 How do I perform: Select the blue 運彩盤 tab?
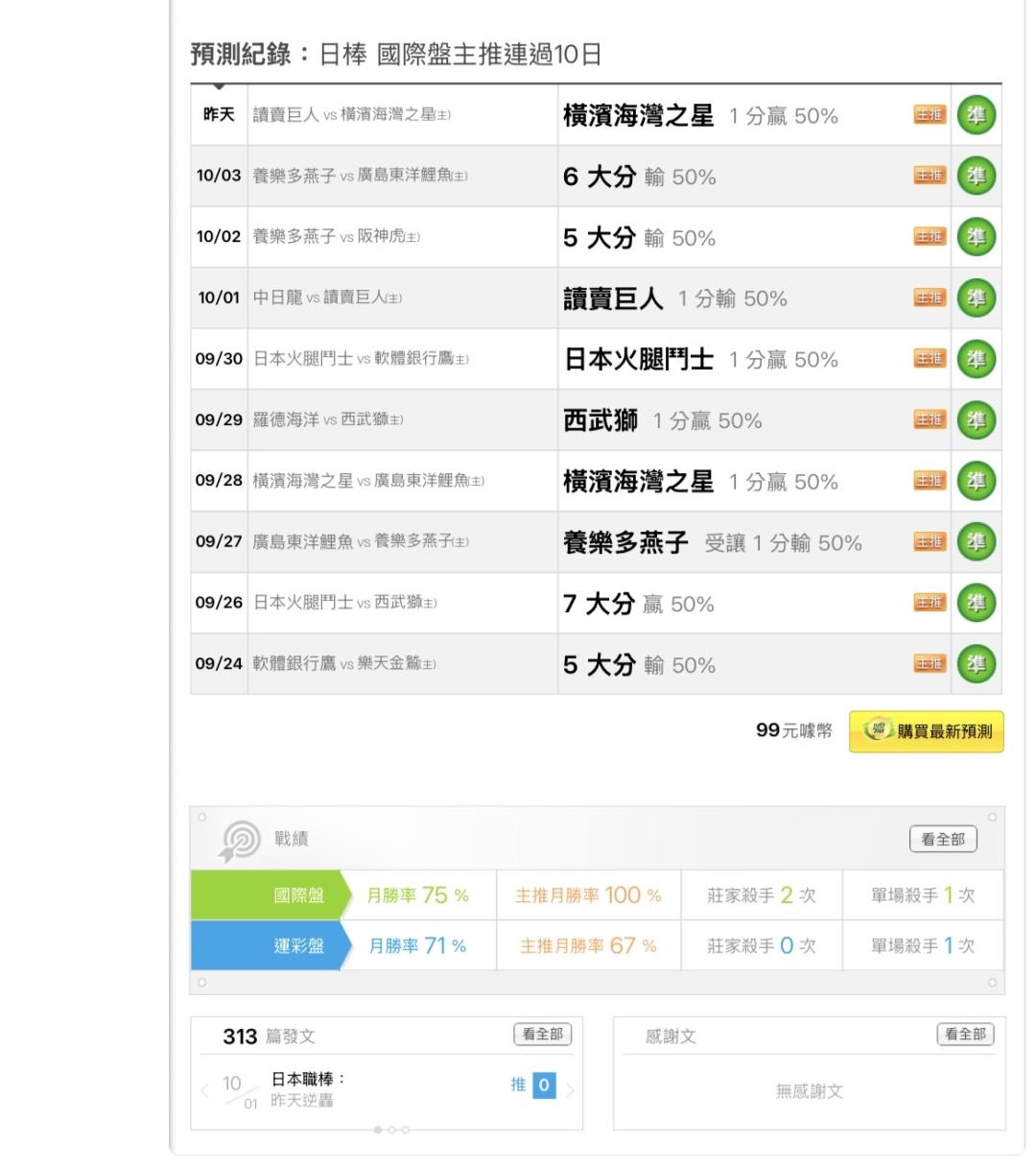pyautogui.click(x=298, y=946)
